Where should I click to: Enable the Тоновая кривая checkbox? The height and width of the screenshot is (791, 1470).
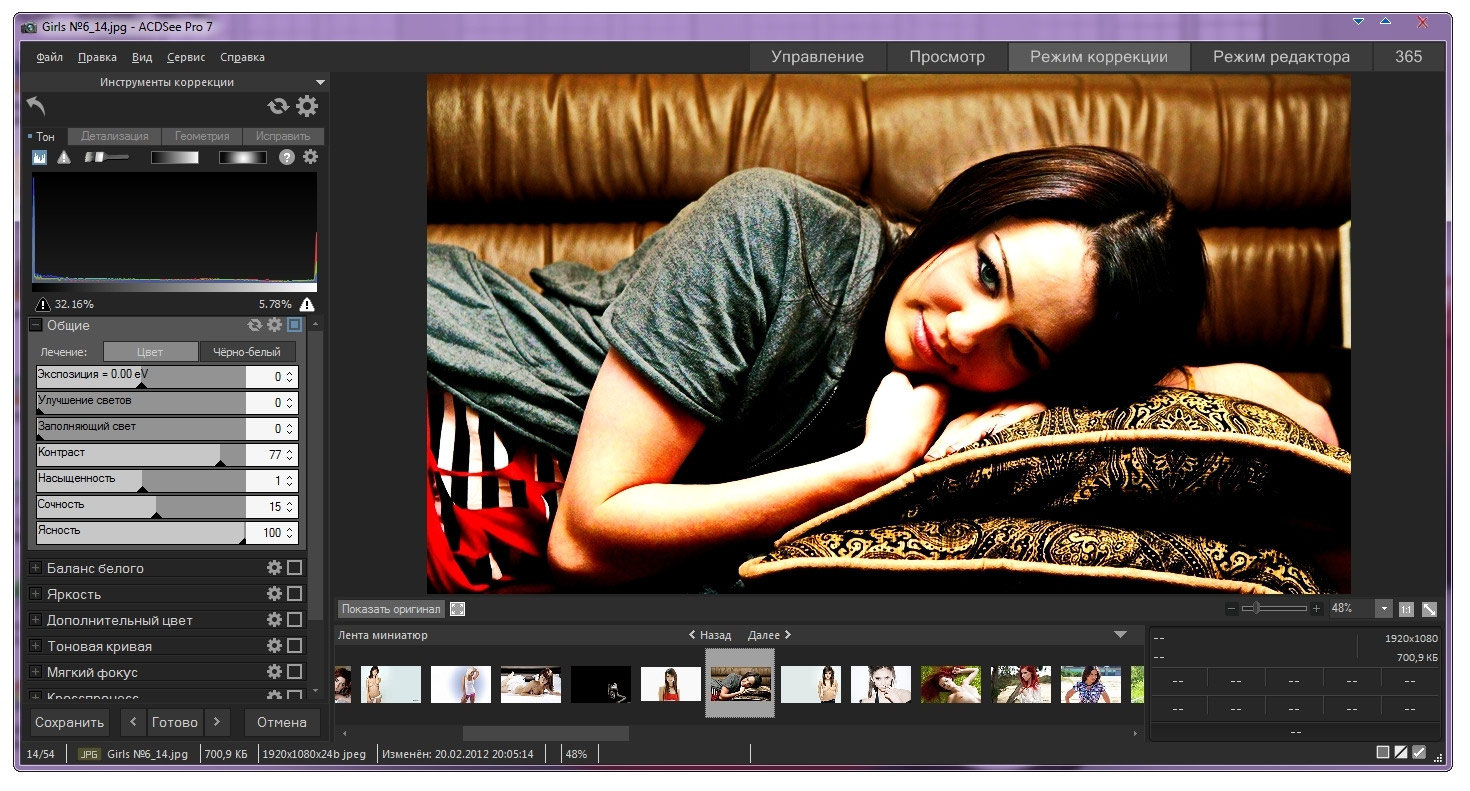tap(294, 646)
